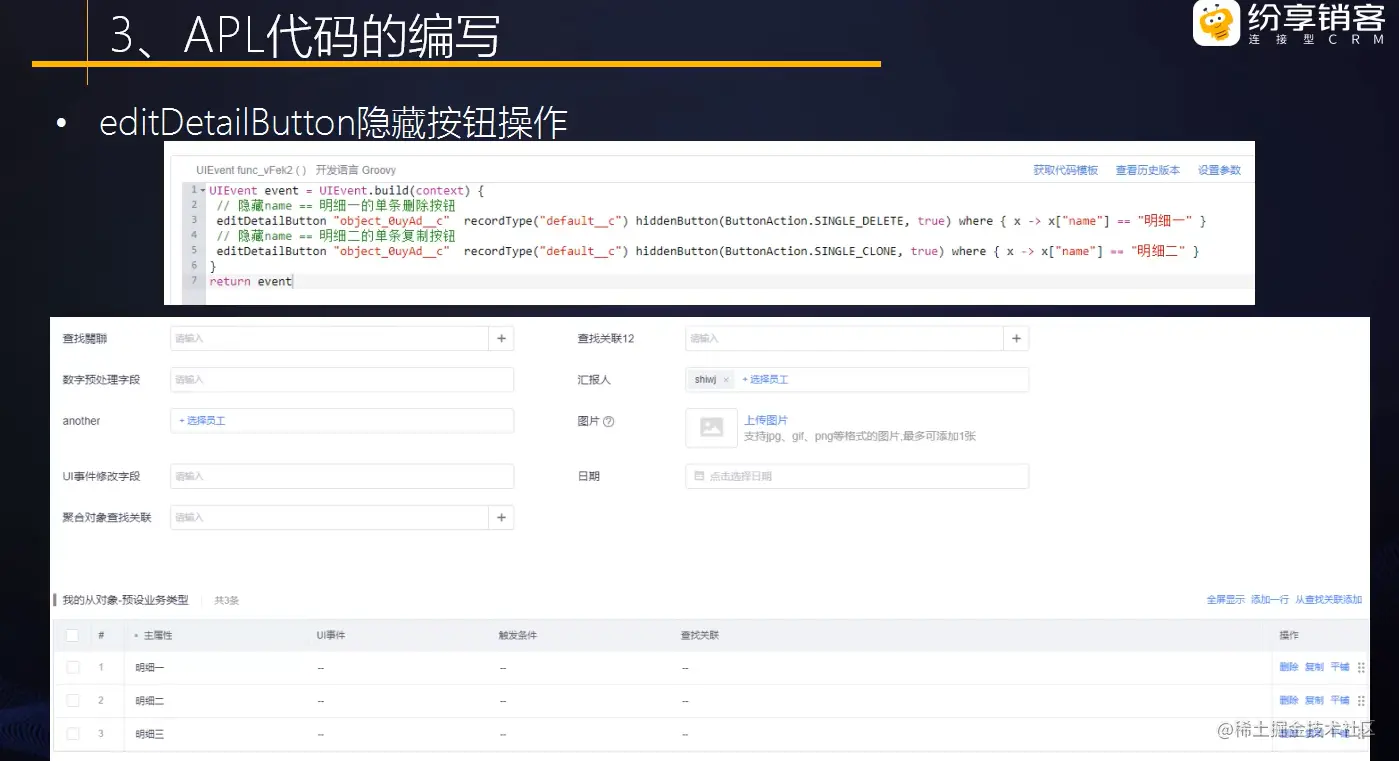The height and width of the screenshot is (761, 1399).
Task: Click the plus icon beside the 查找关联 field
Action: (501, 339)
